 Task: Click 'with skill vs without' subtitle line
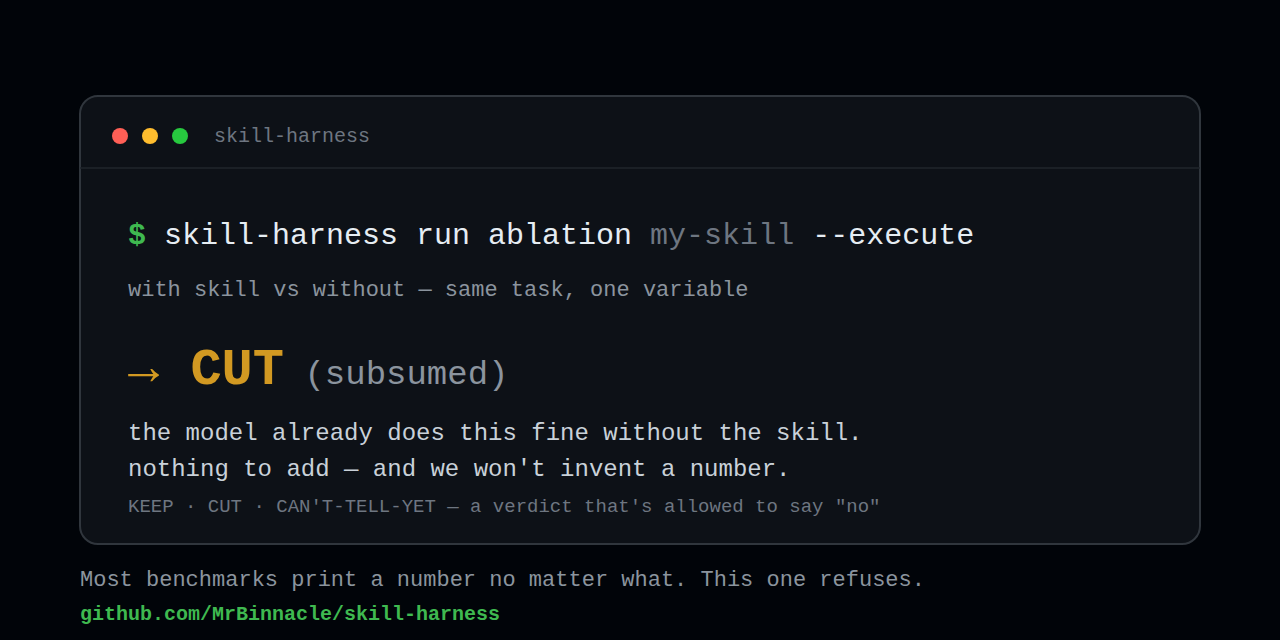[438, 290]
